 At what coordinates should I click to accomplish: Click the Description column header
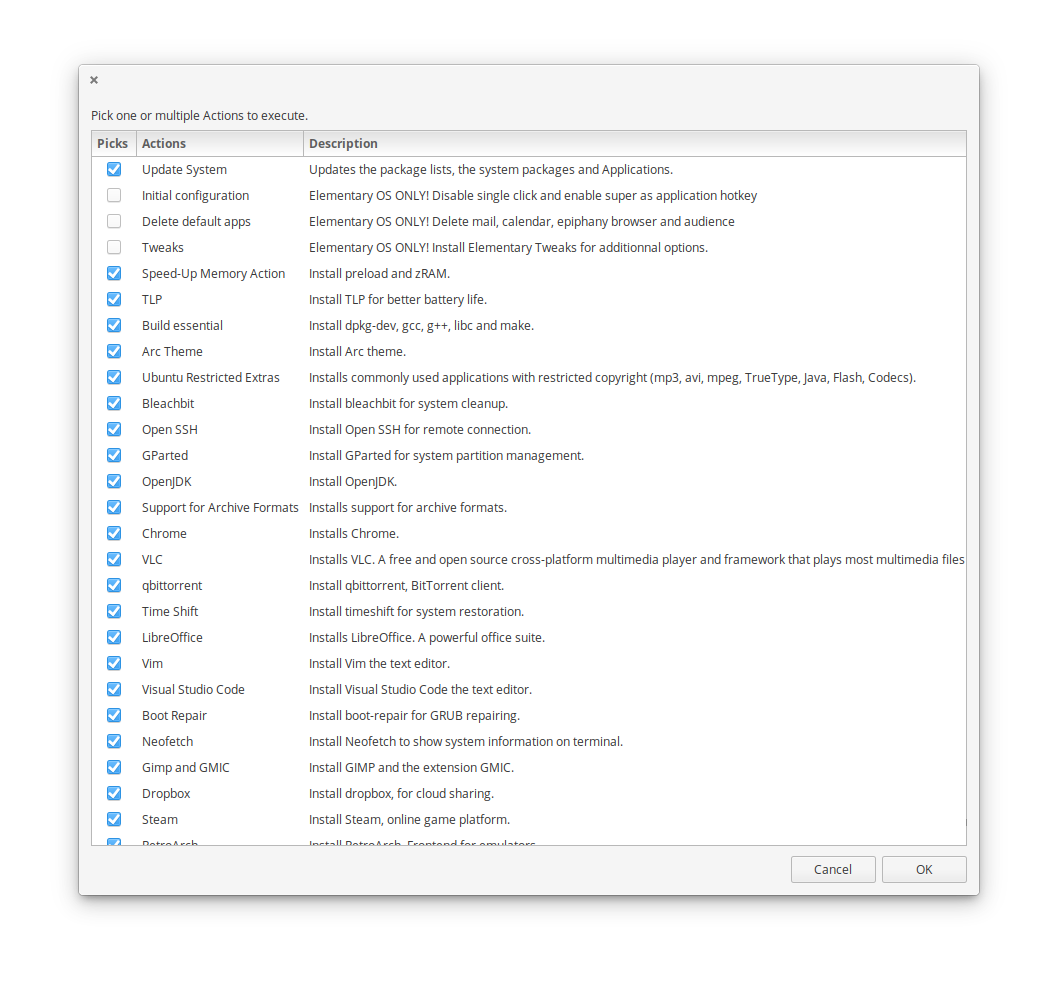(634, 144)
